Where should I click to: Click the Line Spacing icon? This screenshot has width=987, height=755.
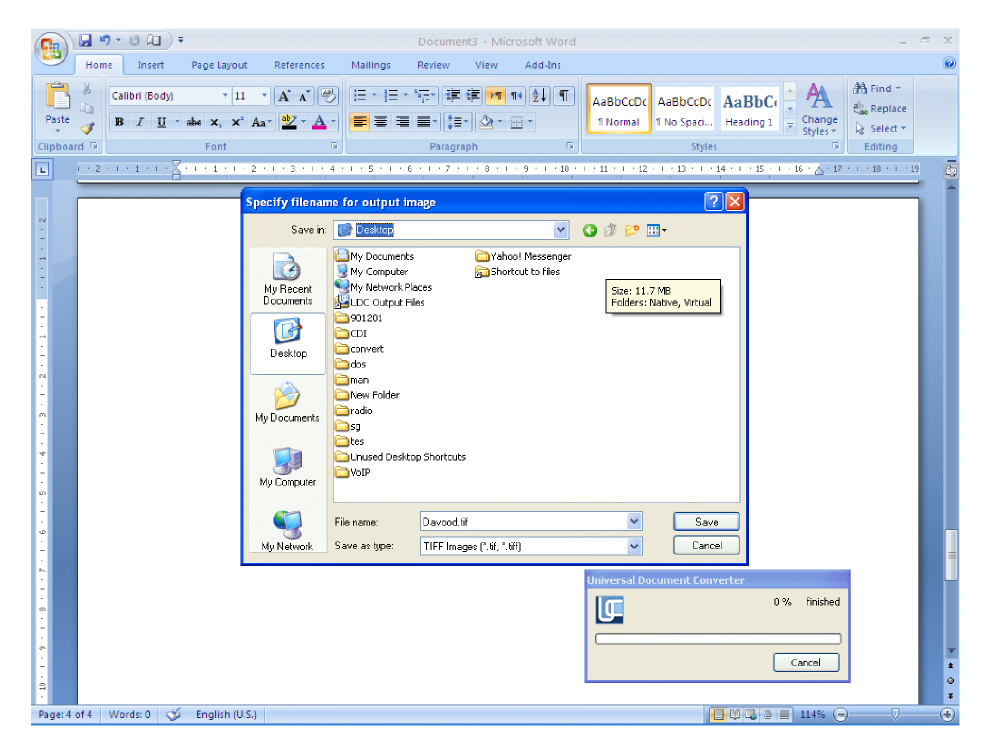click(x=457, y=122)
